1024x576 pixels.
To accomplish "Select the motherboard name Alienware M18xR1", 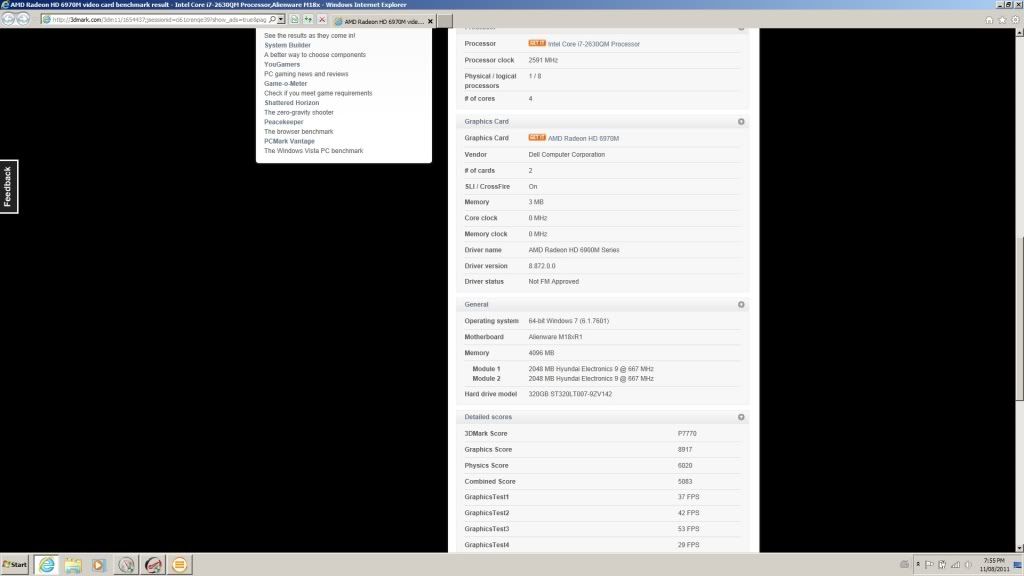I will (555, 337).
